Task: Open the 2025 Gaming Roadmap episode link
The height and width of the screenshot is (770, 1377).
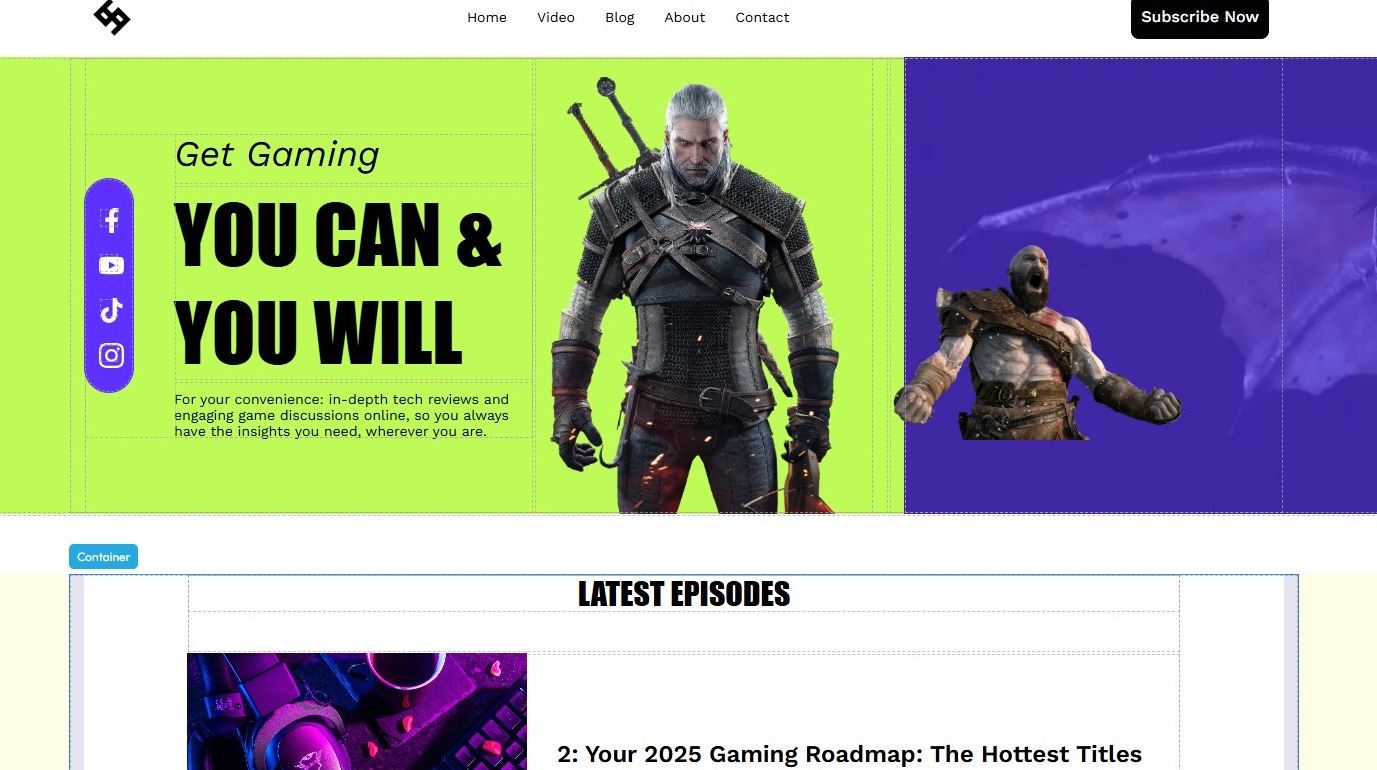Action: 849,754
